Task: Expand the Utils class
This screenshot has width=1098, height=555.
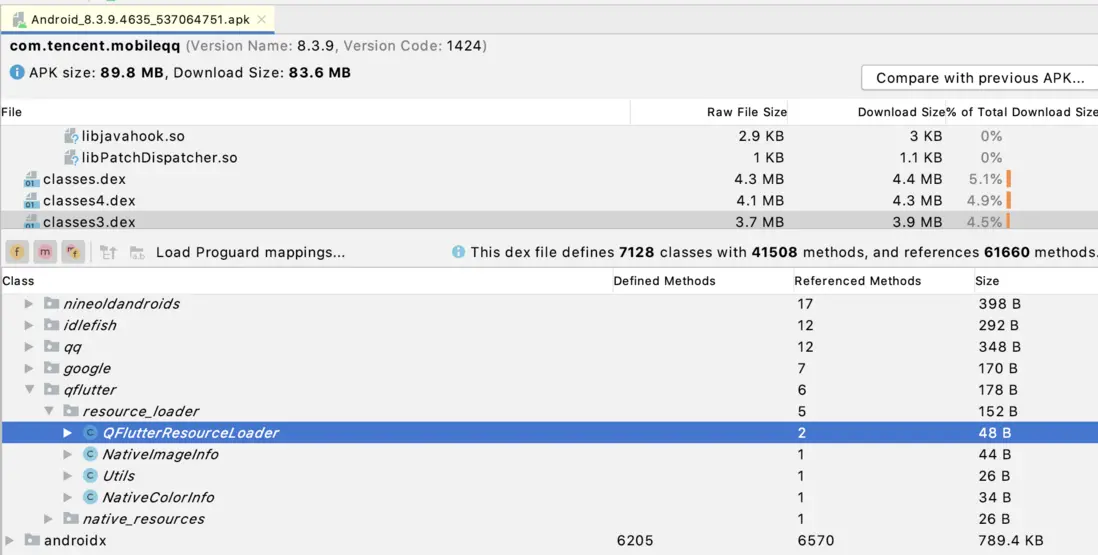Action: [67, 476]
